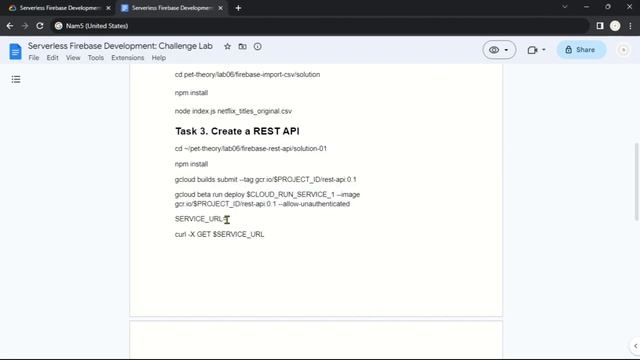Image resolution: width=640 pixels, height=360 pixels.
Task: Star the Challenge Lab document
Action: (227, 47)
